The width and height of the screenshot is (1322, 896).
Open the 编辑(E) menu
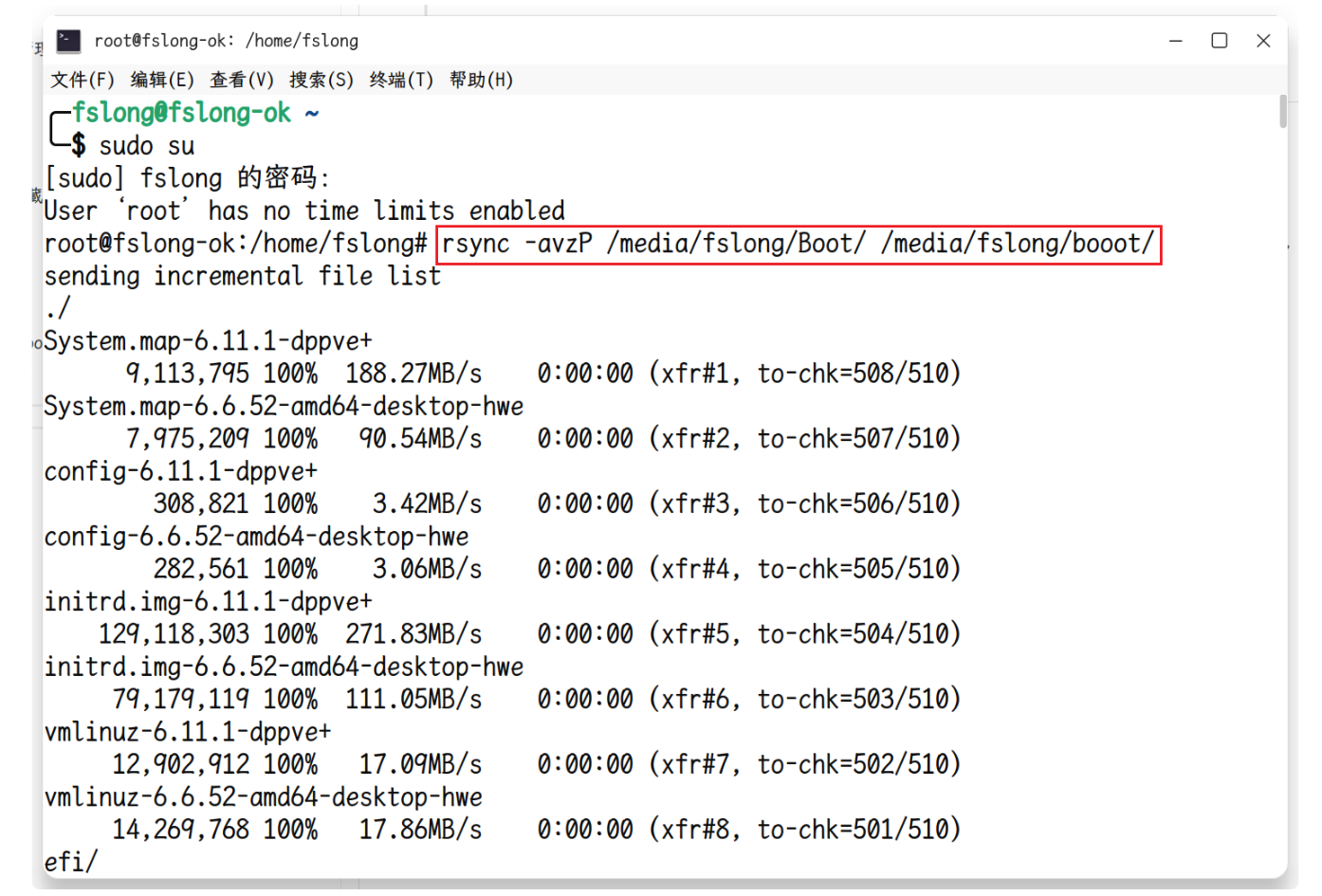pyautogui.click(x=162, y=80)
